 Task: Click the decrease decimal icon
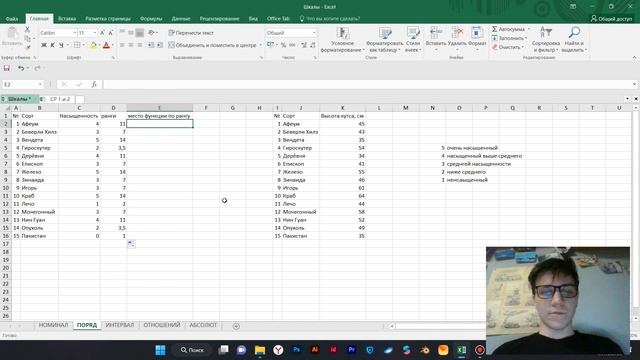pyautogui.click(x=313, y=45)
